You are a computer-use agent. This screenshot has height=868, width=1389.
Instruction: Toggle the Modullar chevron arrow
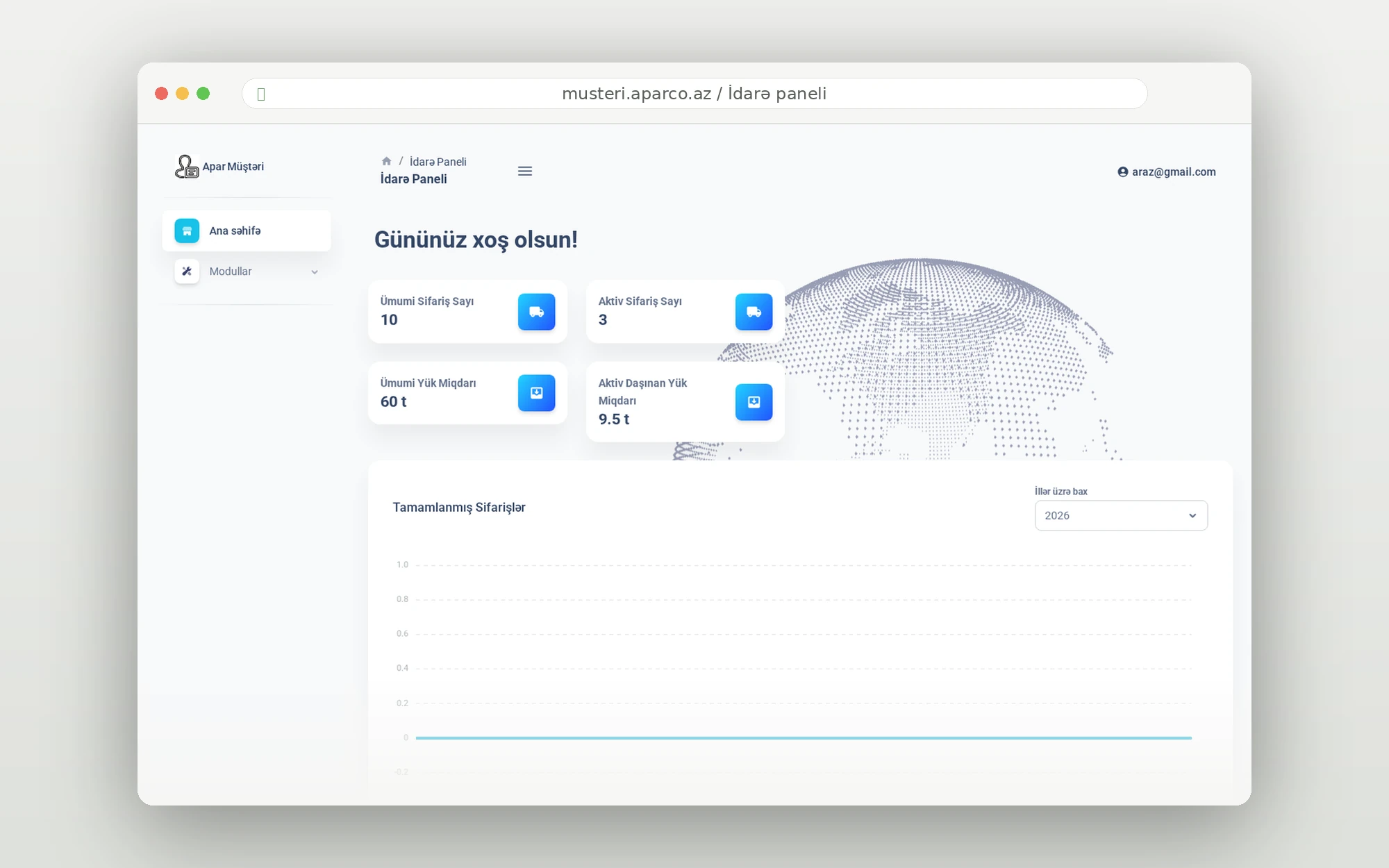pos(315,272)
